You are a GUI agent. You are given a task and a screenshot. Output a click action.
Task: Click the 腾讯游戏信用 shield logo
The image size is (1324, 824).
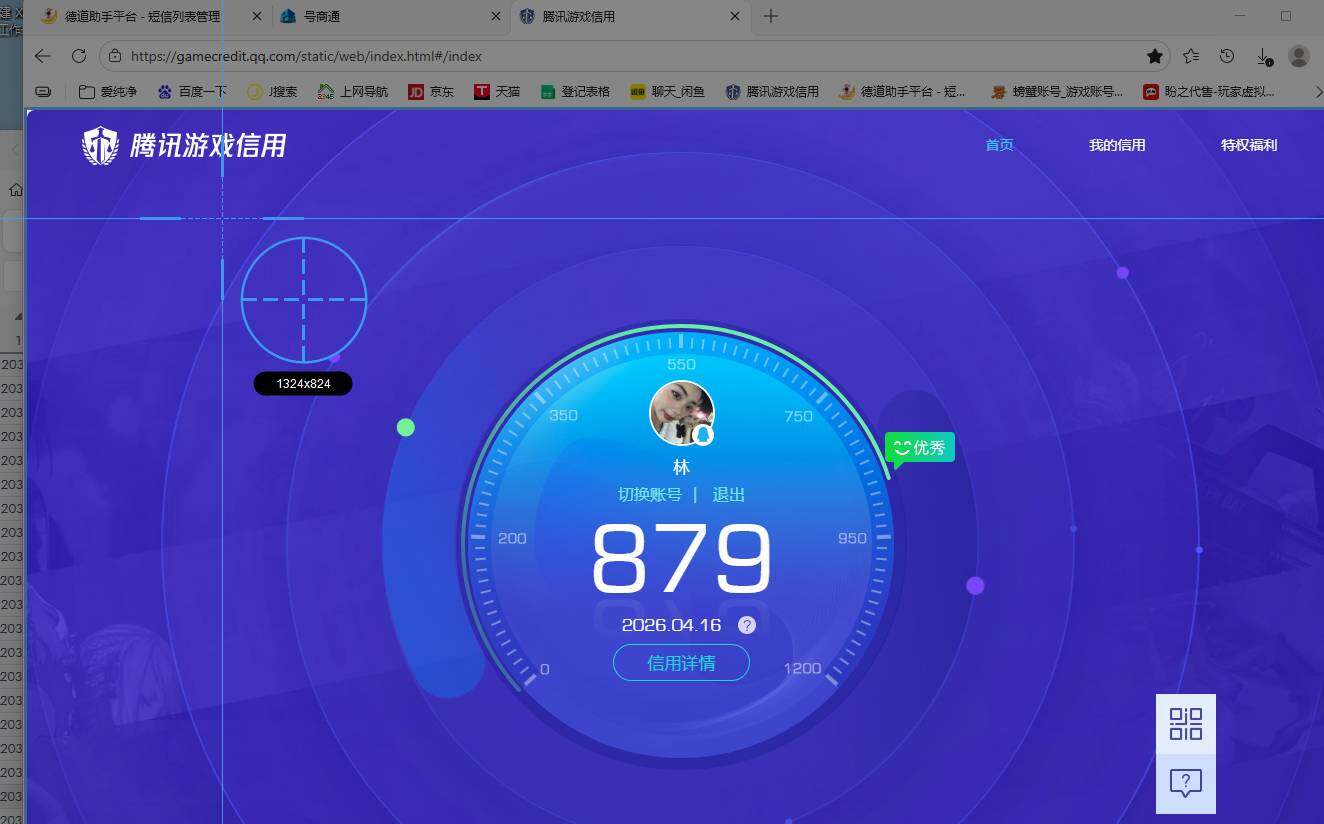pos(99,146)
